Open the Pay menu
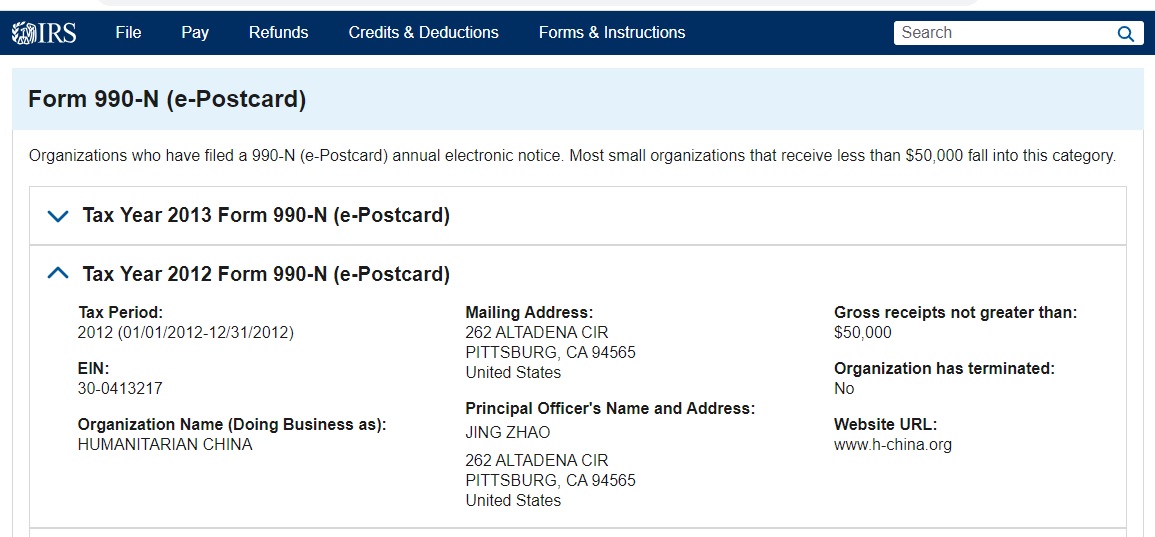Screen dimensions: 1155x537 pyautogui.click(x=195, y=33)
